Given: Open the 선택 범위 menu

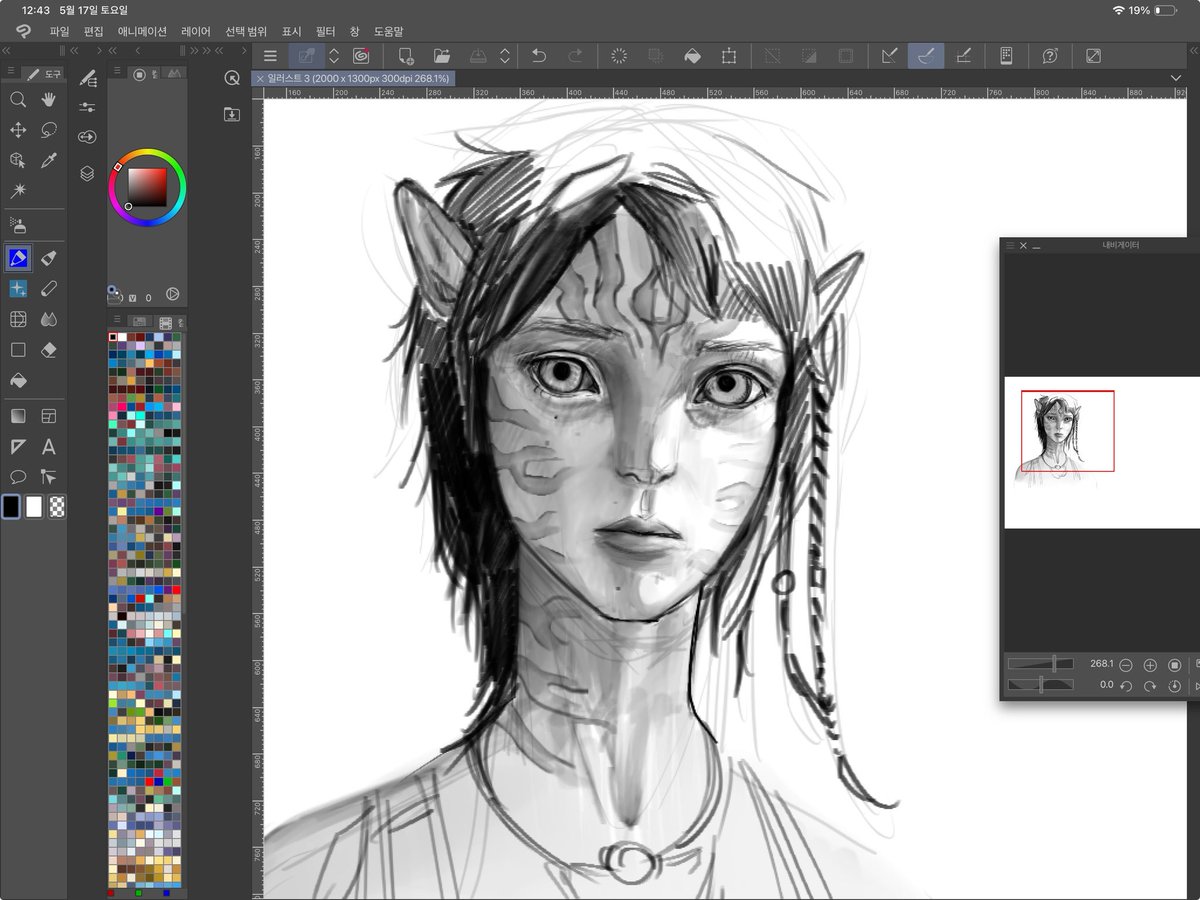Looking at the screenshot, I should pyautogui.click(x=246, y=31).
